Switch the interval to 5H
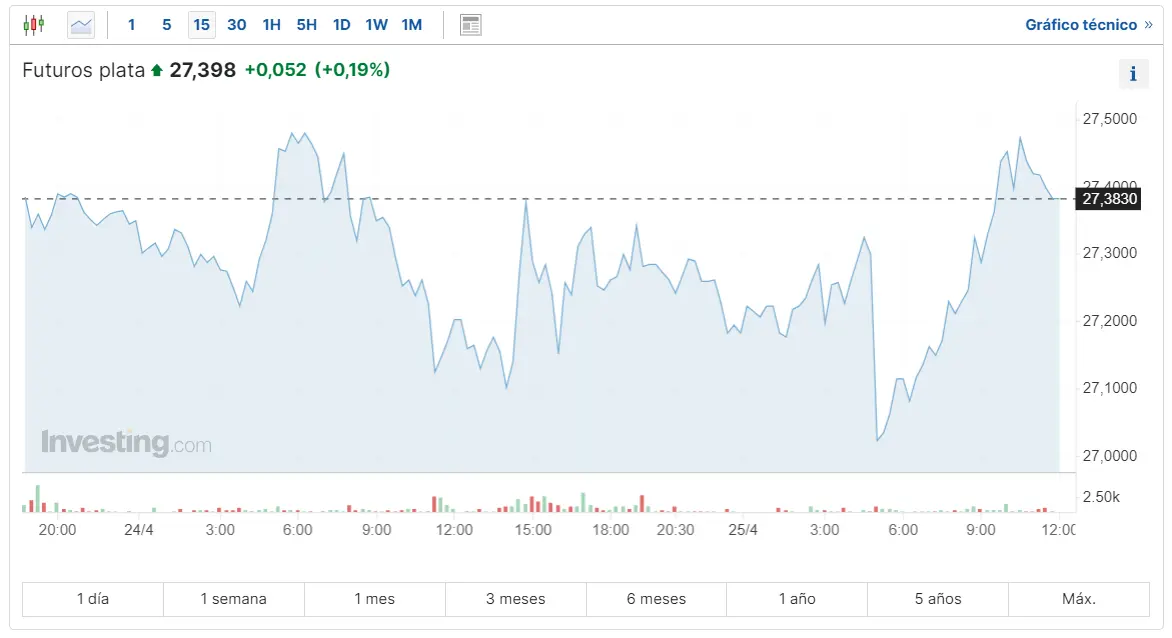This screenshot has height=638, width=1172. coord(306,25)
